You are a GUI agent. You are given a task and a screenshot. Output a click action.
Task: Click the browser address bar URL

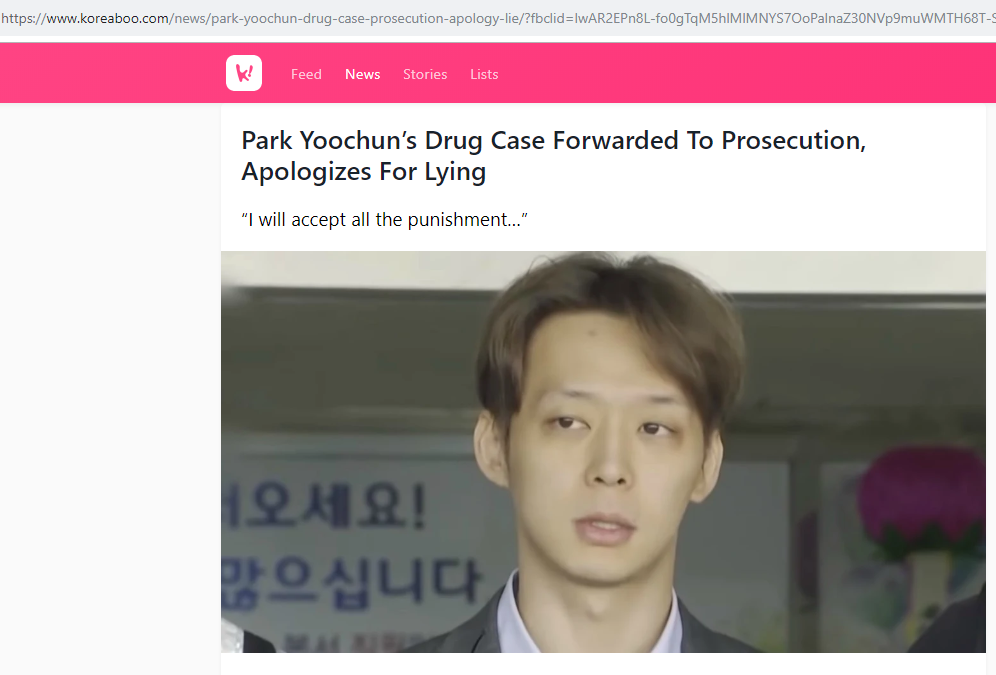click(x=498, y=18)
